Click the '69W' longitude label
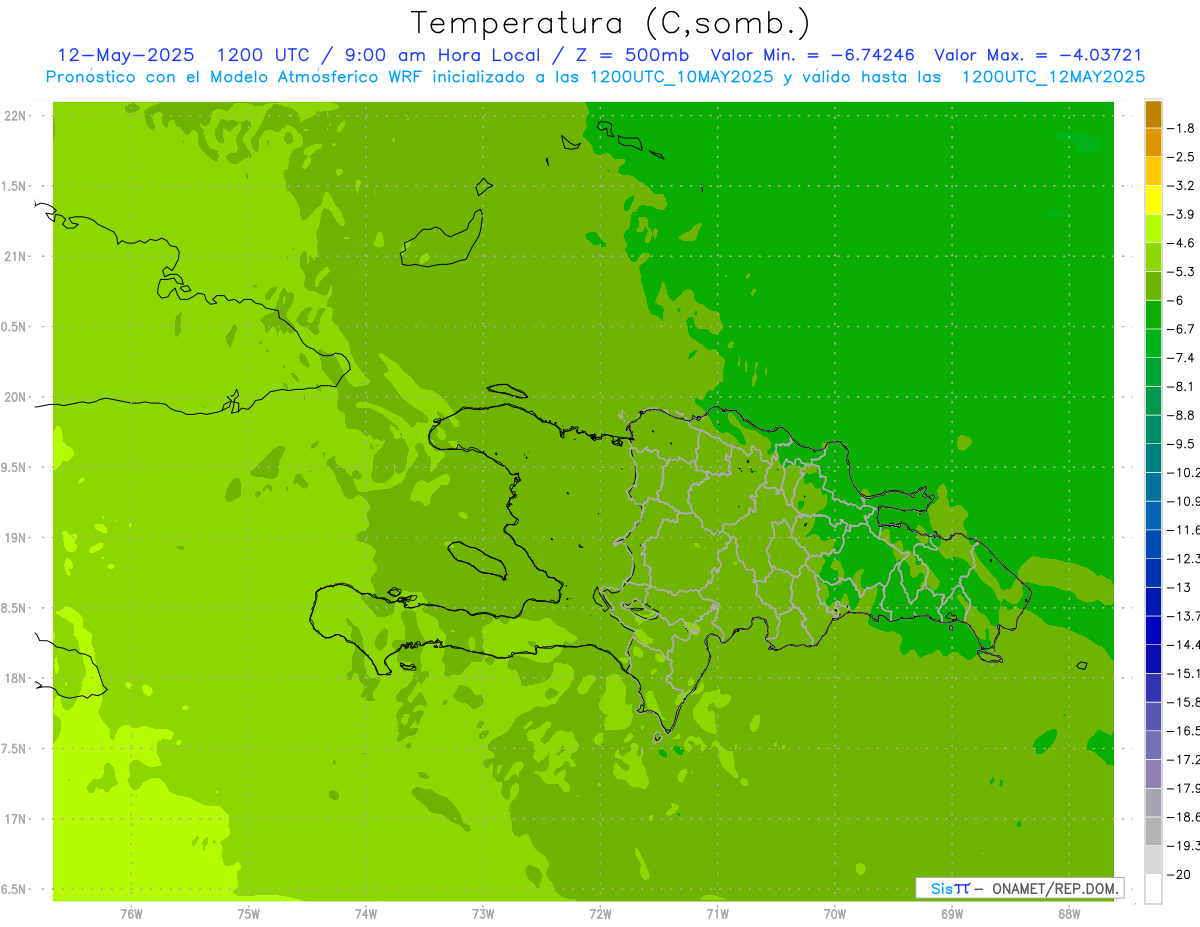 pos(952,913)
